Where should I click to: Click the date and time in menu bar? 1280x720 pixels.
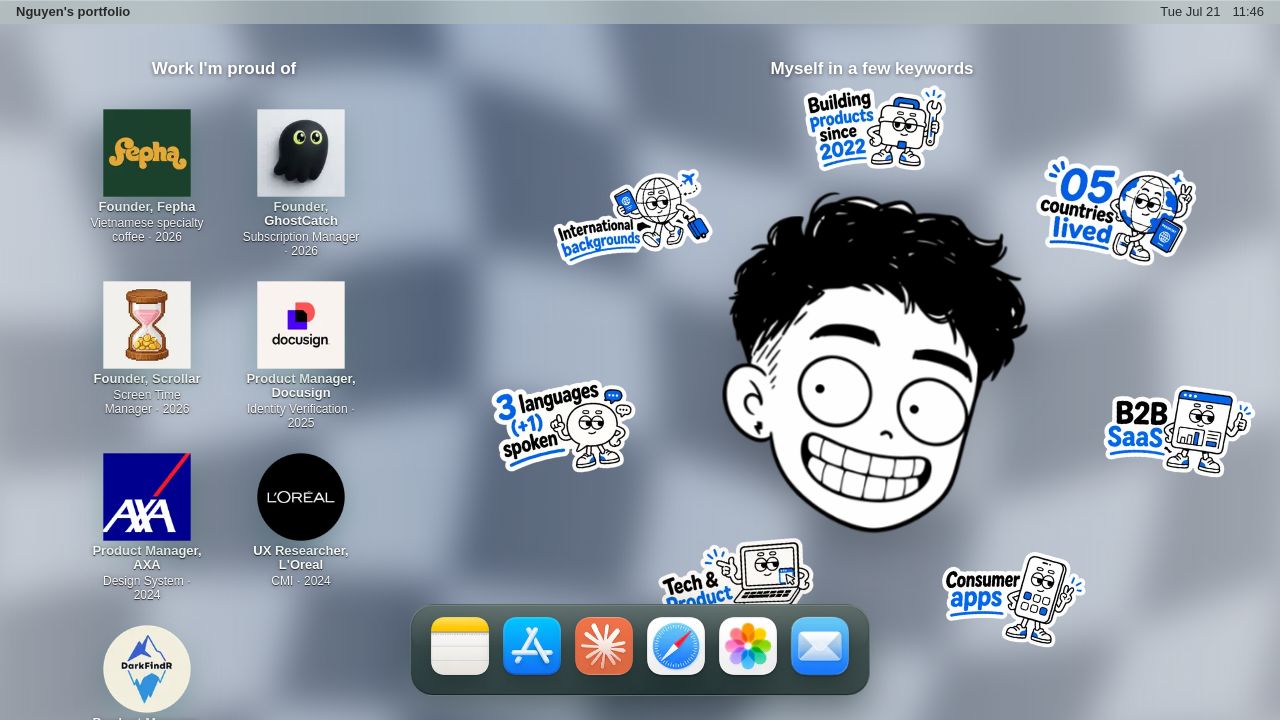pos(1212,12)
